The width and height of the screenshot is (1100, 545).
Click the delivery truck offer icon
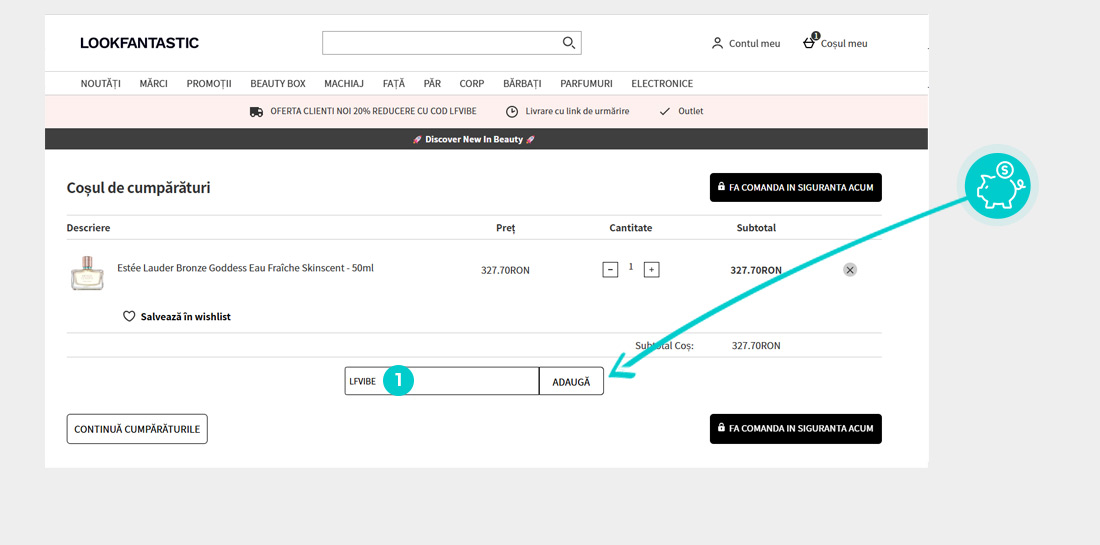click(256, 111)
